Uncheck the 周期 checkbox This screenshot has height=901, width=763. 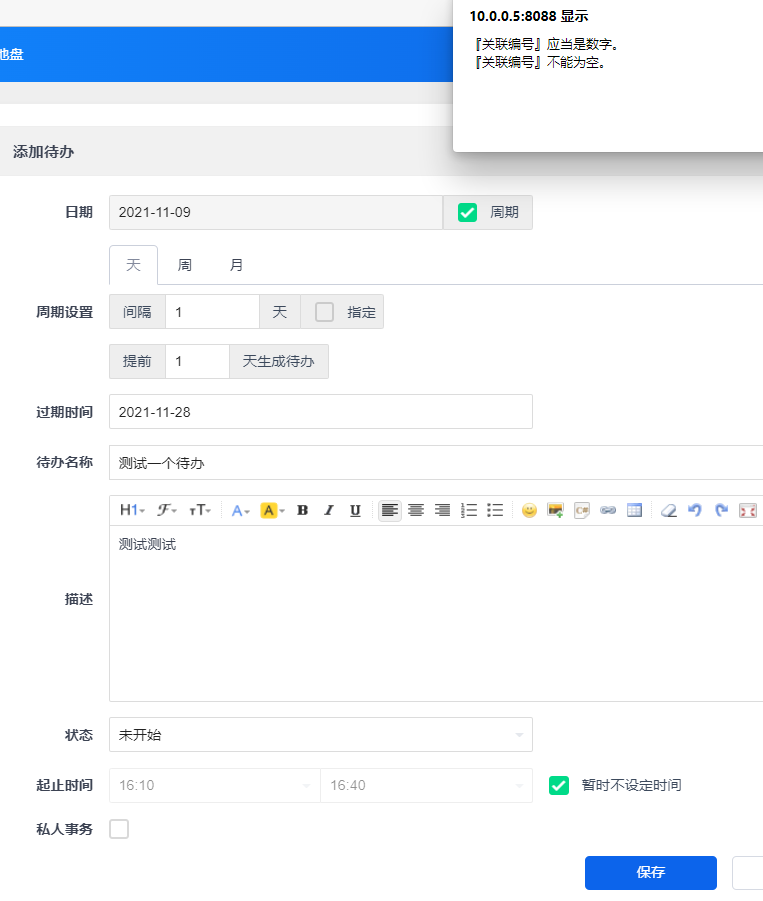[x=467, y=212]
